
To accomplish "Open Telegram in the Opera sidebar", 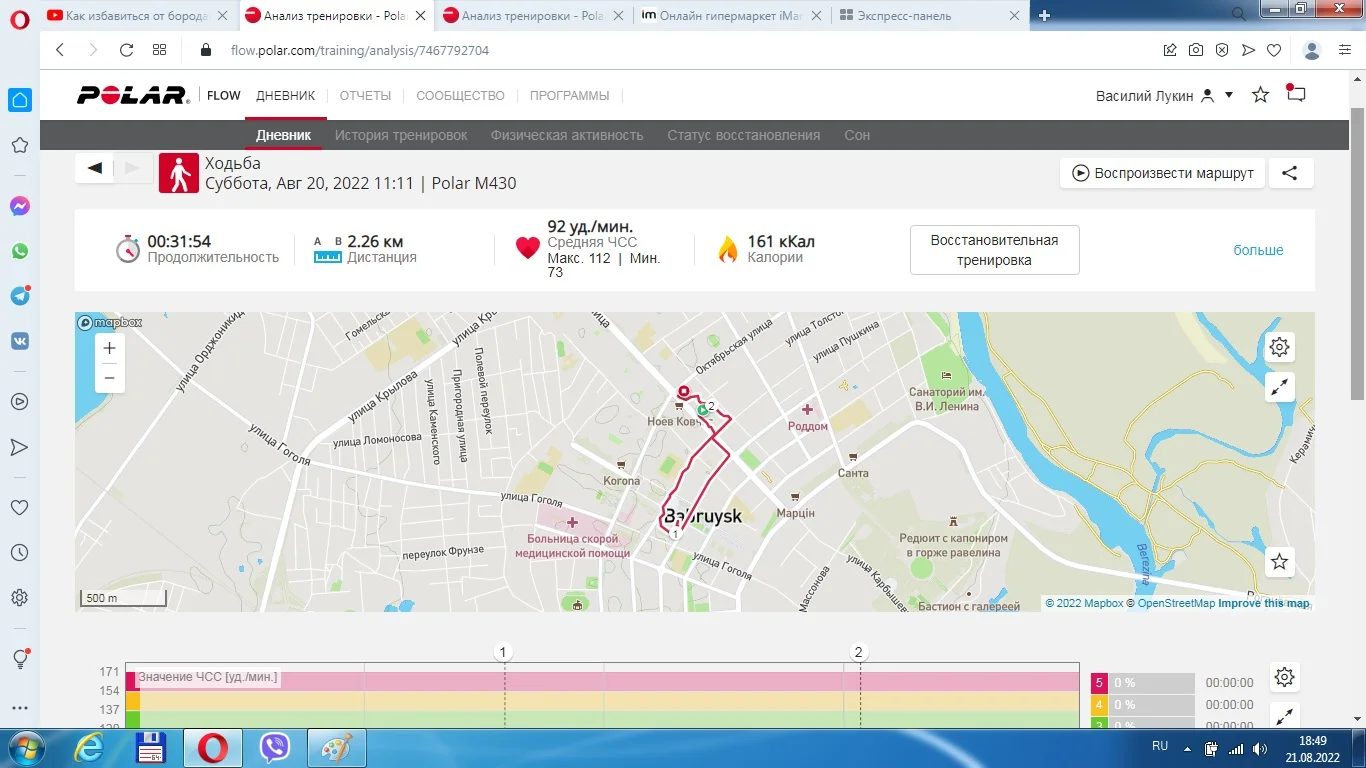I will [19, 296].
